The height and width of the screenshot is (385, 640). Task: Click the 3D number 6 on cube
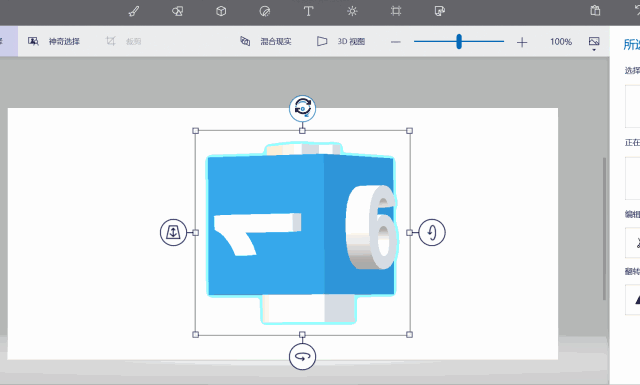pyautogui.click(x=372, y=227)
